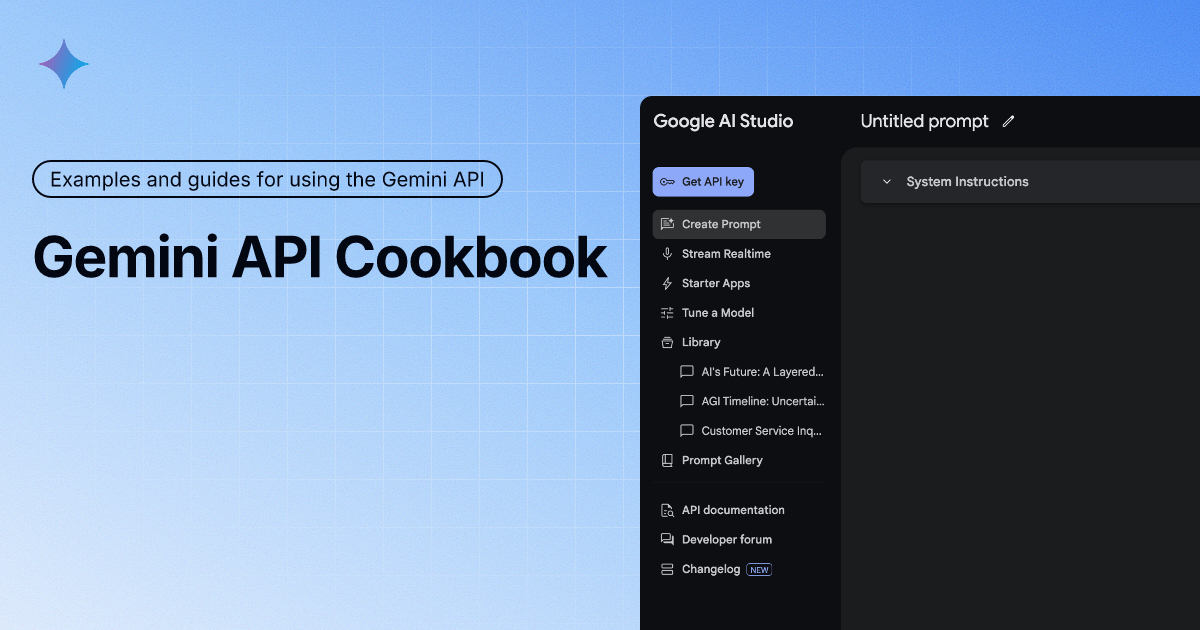Click the API documentation icon
The height and width of the screenshot is (630, 1200).
click(x=667, y=509)
